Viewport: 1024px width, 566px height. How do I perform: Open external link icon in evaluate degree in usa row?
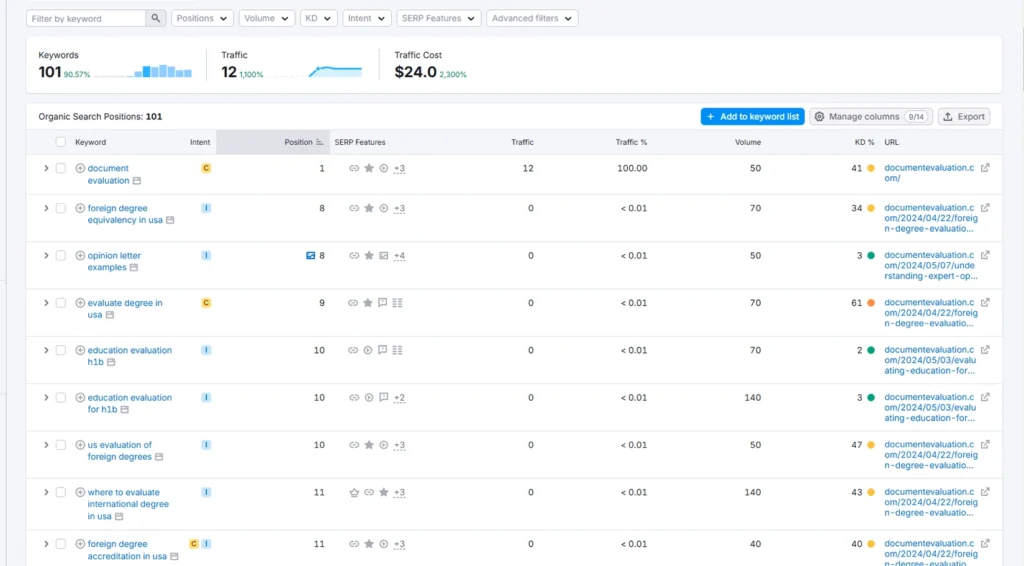[985, 302]
